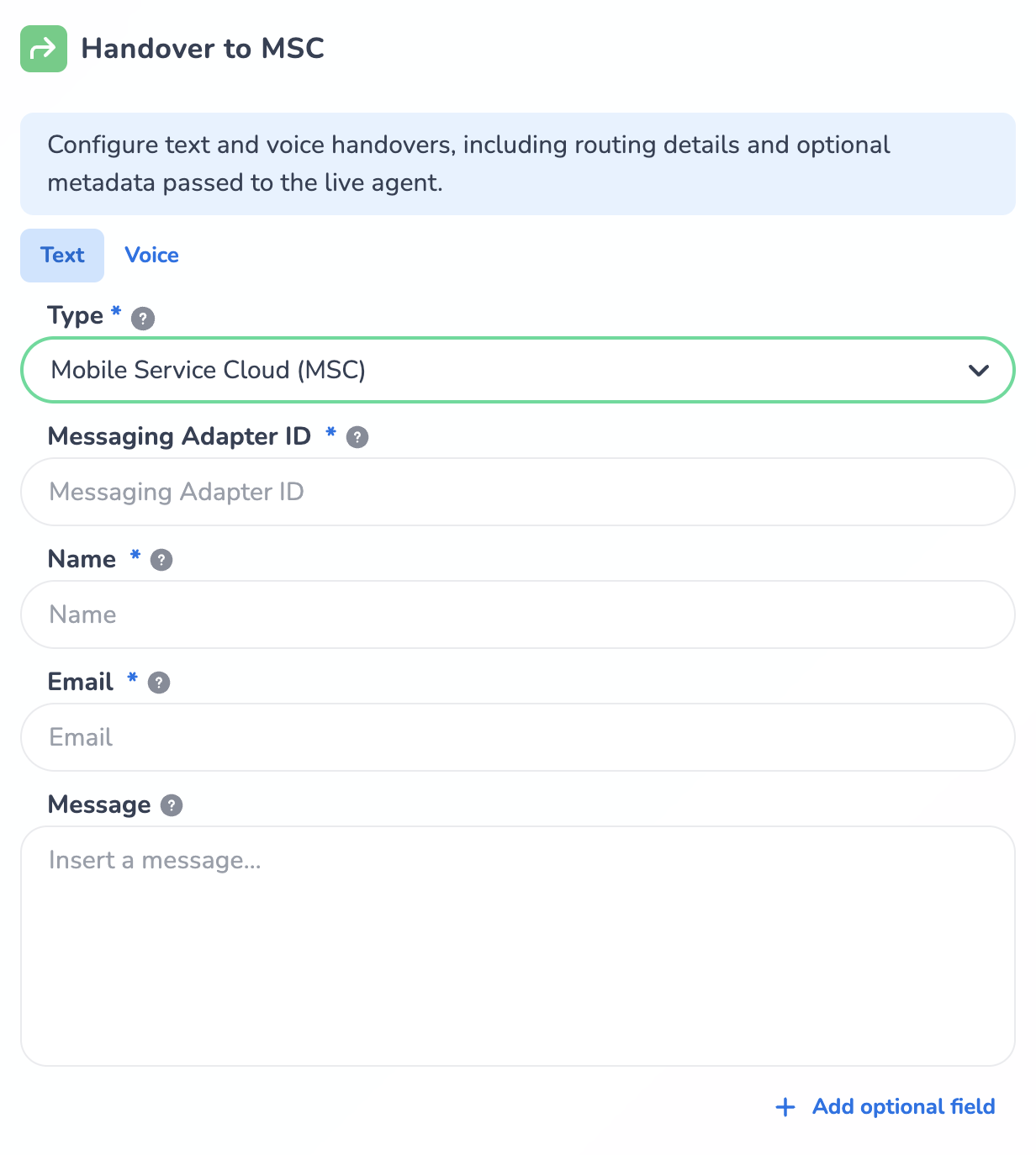
Task: Expand the Type dropdown chevron arrow
Action: tap(978, 371)
